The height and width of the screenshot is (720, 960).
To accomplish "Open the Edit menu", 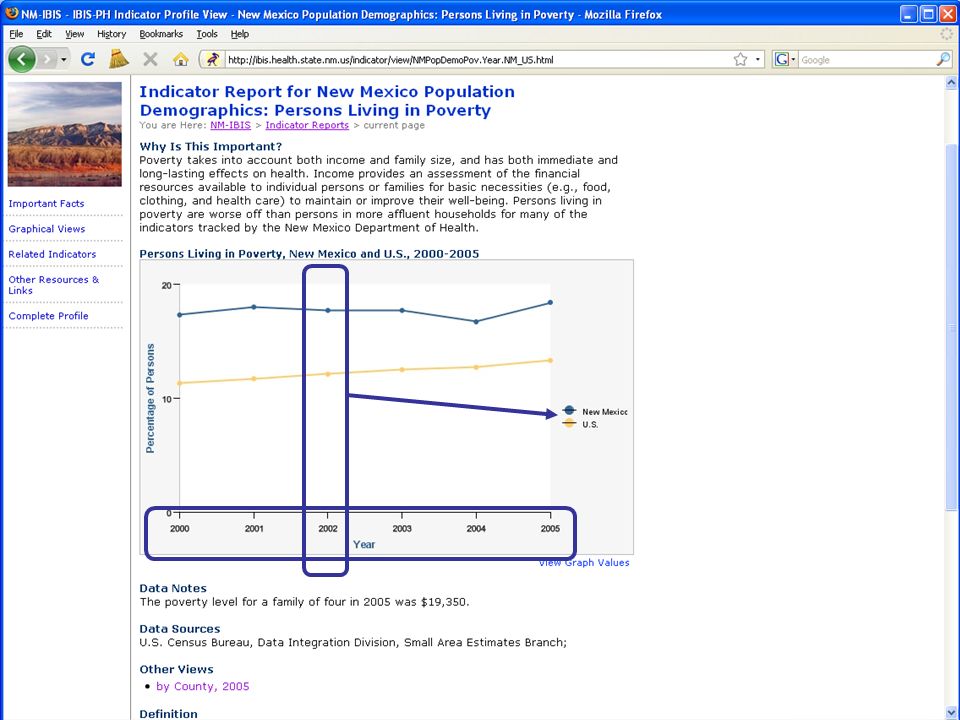I will click(x=43, y=34).
